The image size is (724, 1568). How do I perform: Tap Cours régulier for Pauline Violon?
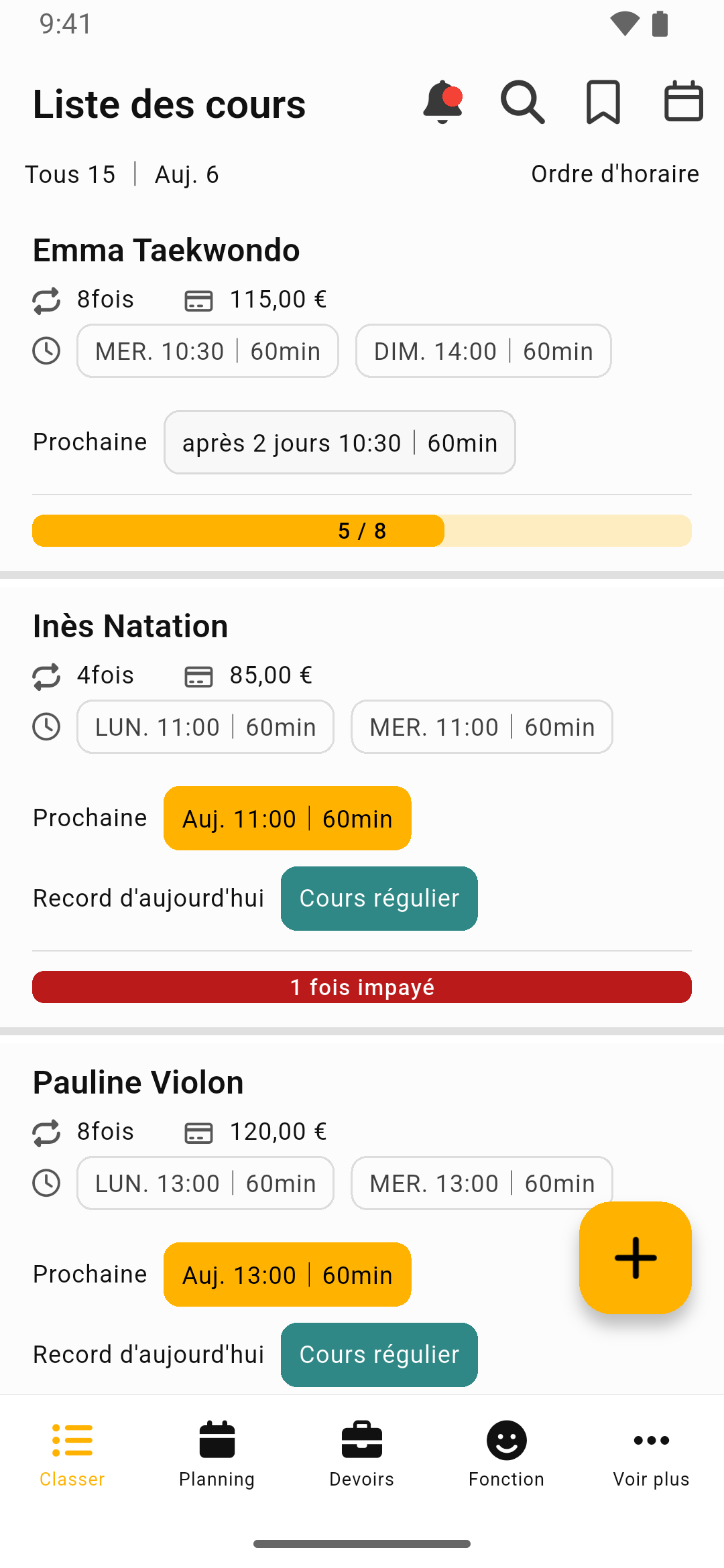pyautogui.click(x=379, y=1355)
